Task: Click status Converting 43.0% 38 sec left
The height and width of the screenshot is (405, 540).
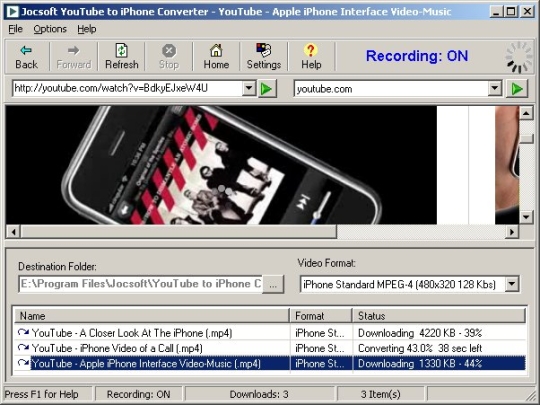Action: (420, 348)
